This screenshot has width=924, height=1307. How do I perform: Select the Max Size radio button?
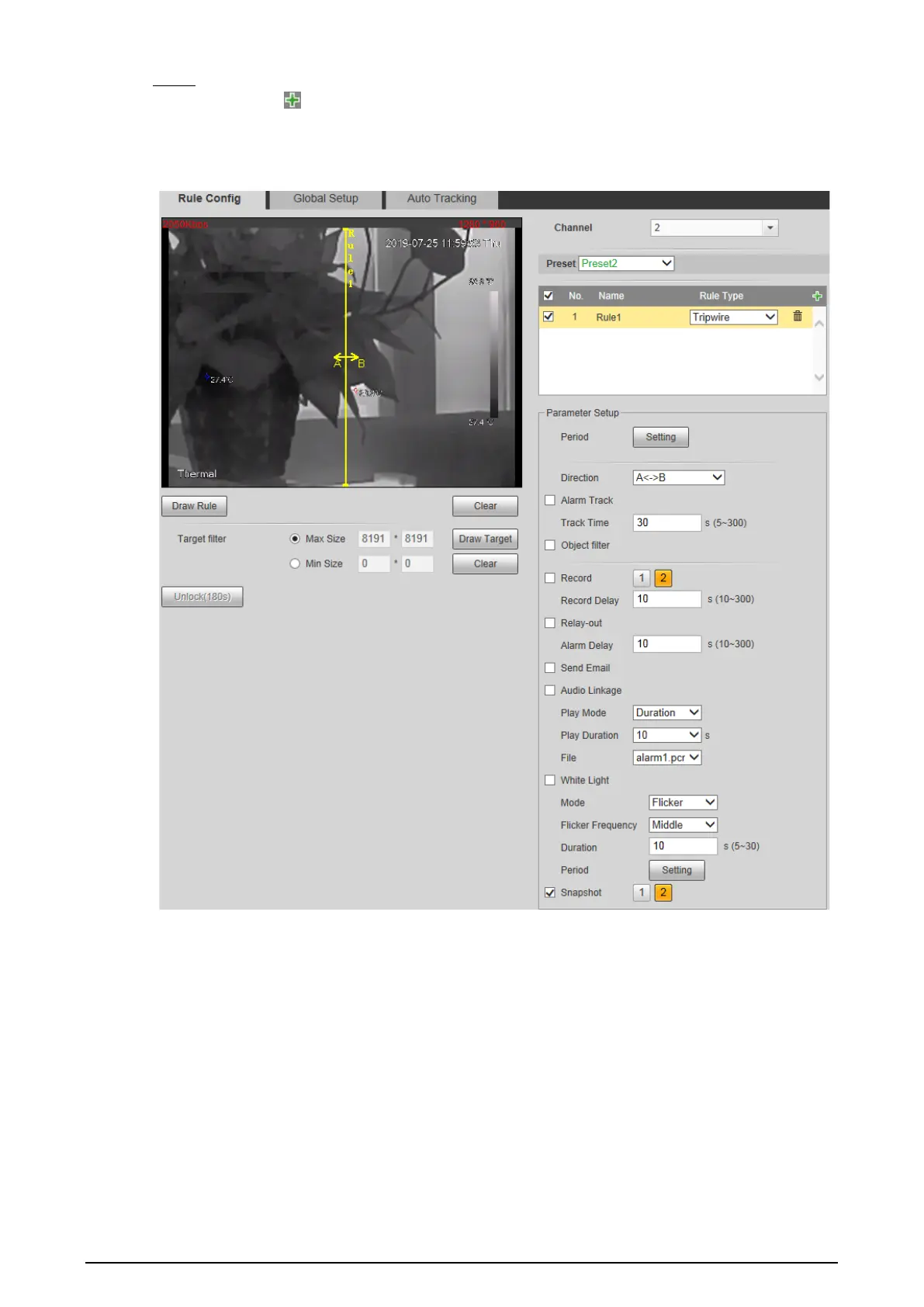coord(295,539)
